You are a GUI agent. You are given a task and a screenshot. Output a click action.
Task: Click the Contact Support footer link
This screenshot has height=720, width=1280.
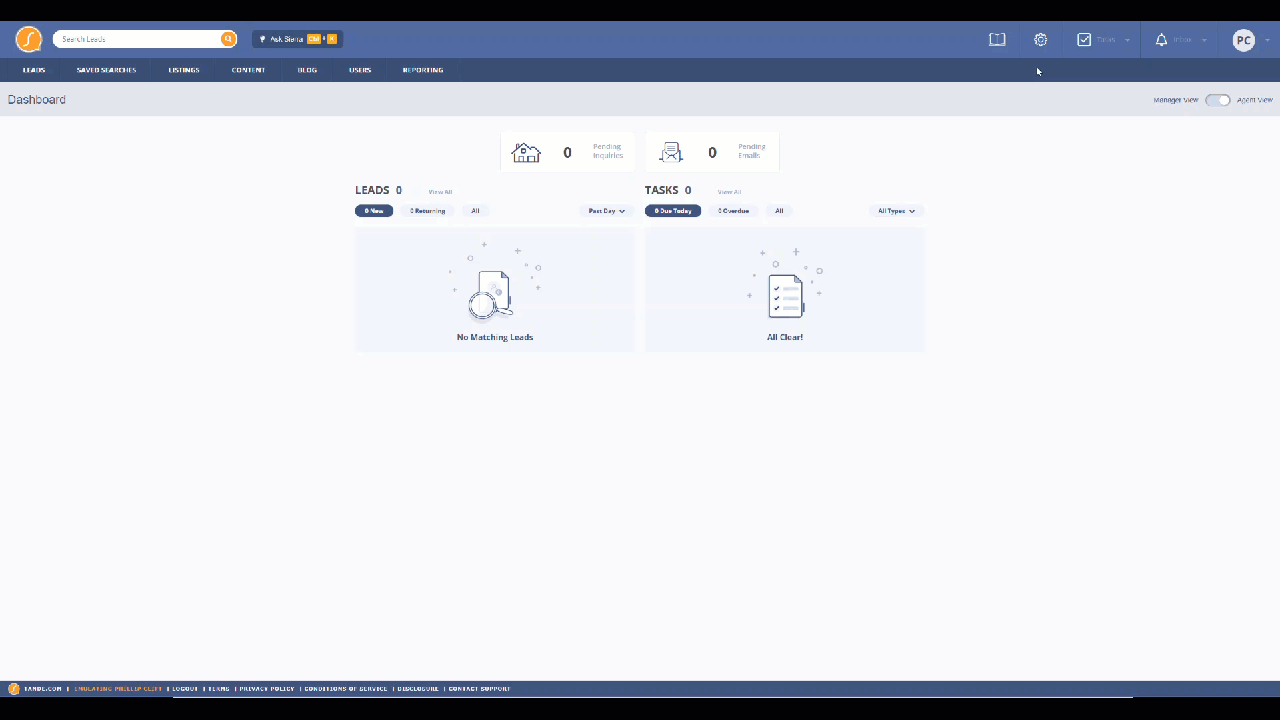(x=479, y=689)
